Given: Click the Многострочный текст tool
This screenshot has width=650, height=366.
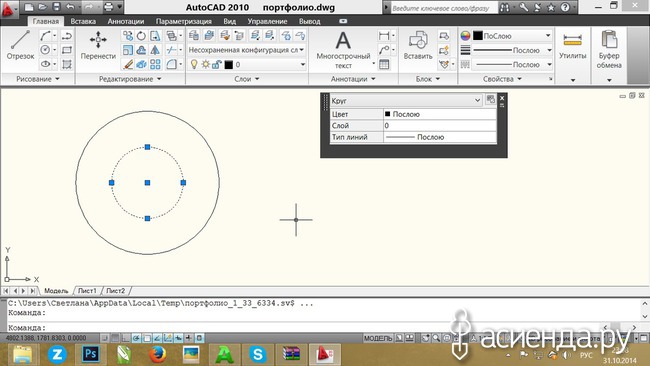Looking at the screenshot, I should click(343, 49).
